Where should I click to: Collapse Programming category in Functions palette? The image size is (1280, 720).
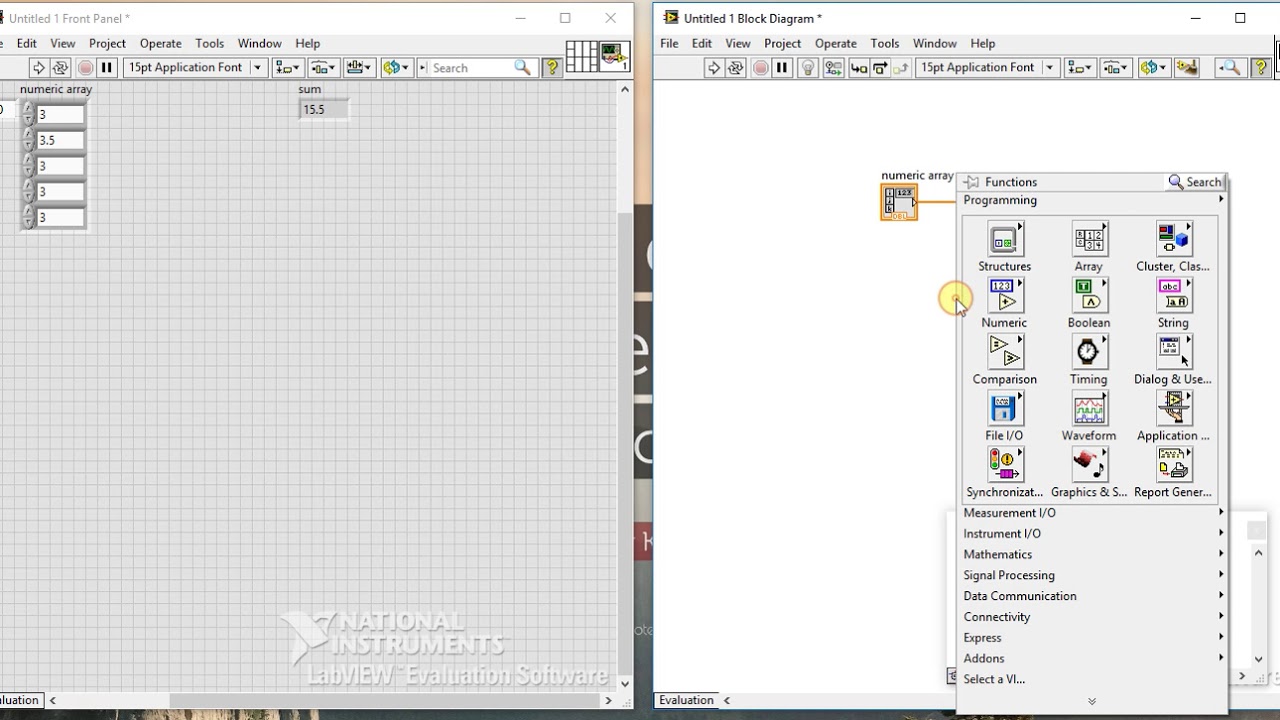click(1092, 200)
